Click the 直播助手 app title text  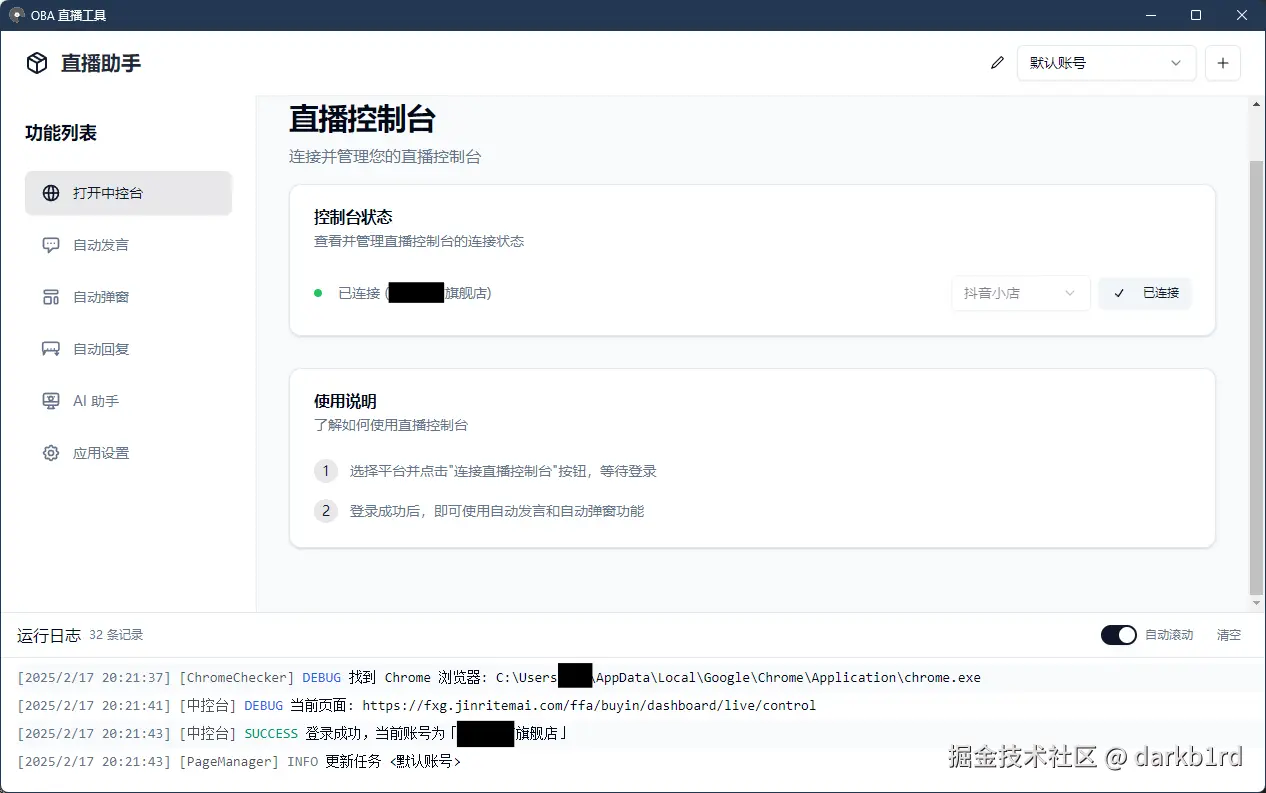(101, 63)
